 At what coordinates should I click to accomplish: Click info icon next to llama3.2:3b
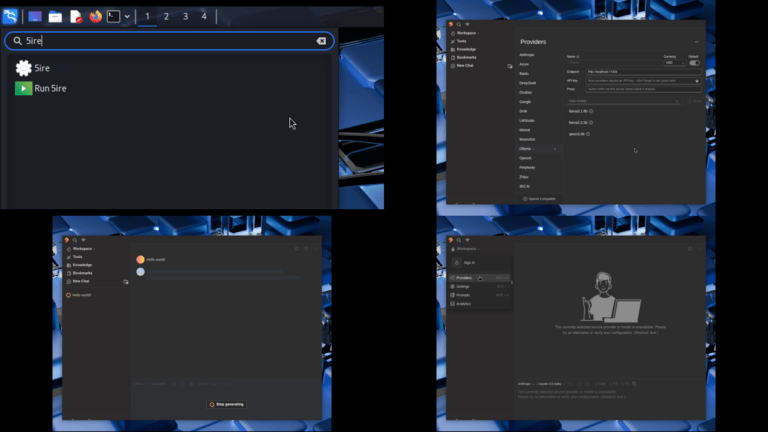click(x=591, y=123)
